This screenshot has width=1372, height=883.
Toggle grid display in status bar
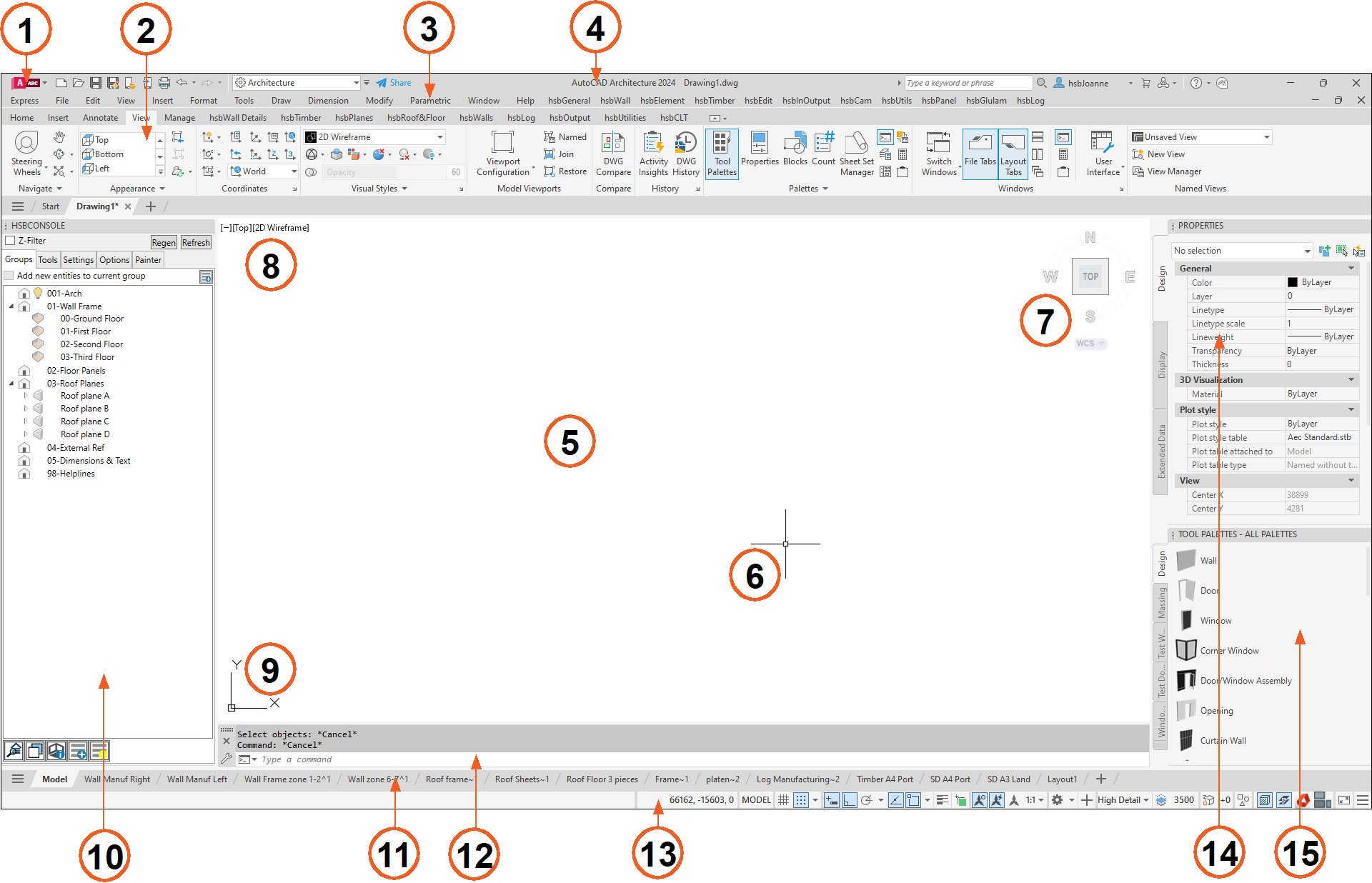tap(783, 800)
